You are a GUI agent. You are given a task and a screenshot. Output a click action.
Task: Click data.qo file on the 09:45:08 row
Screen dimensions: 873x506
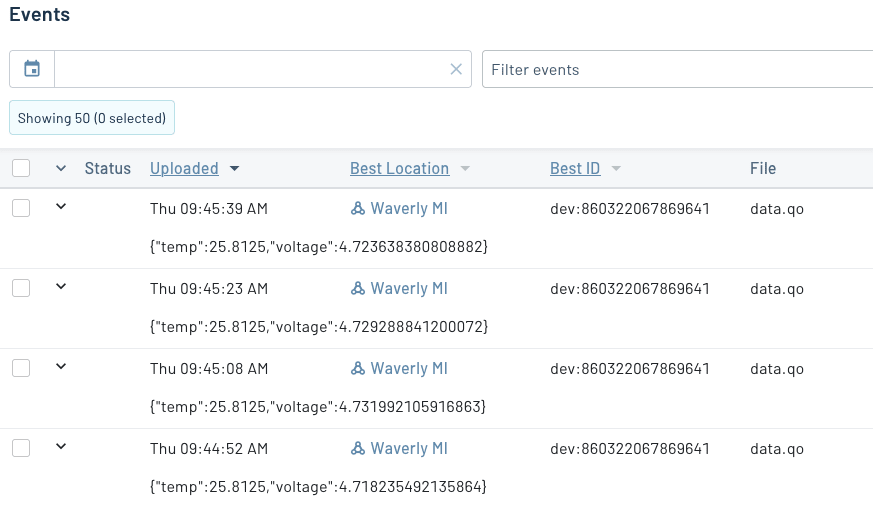coord(777,369)
